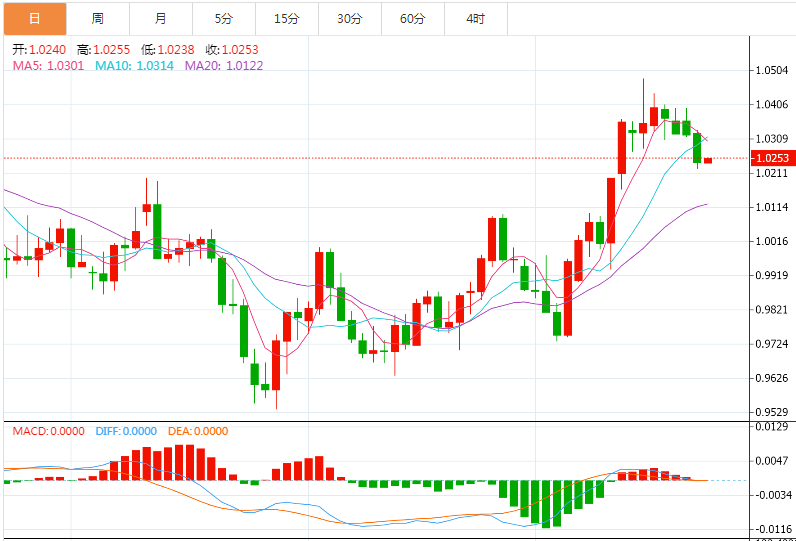Click the 0.9529 price axis label
The image size is (796, 541).
[x=772, y=412]
